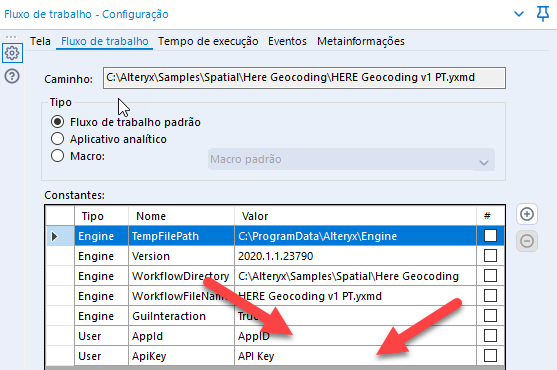Select the GuiInteraction name cell
The image size is (557, 370).
[181, 316]
